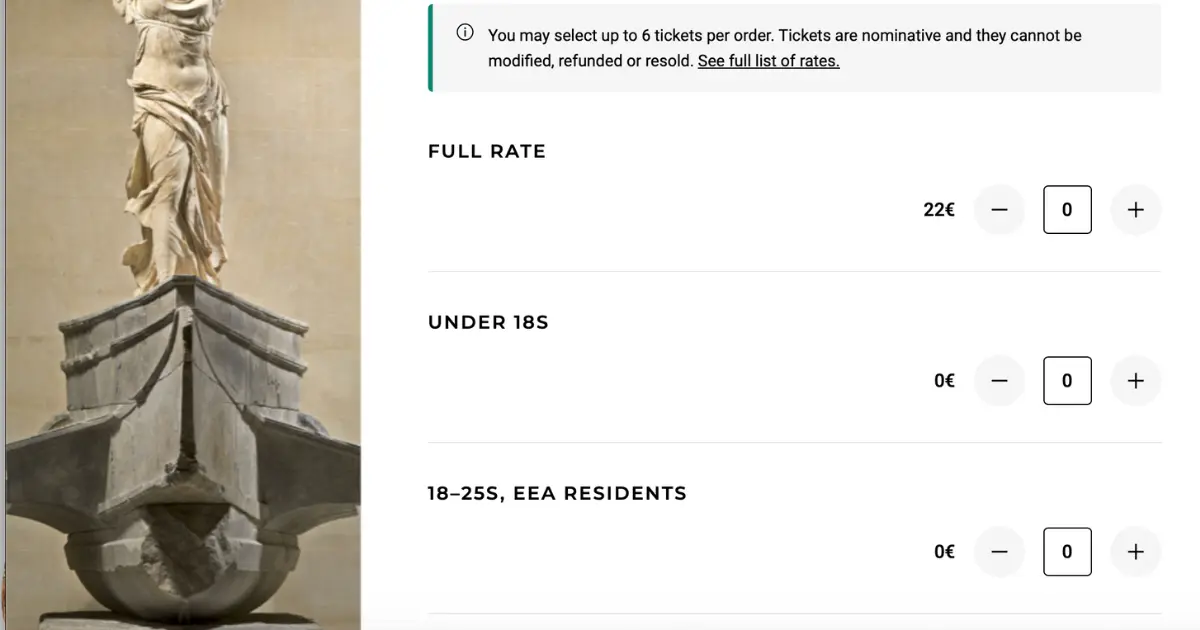Remove an Under 18s ticket with minus
Screen dimensions: 1200x630
1000,381
